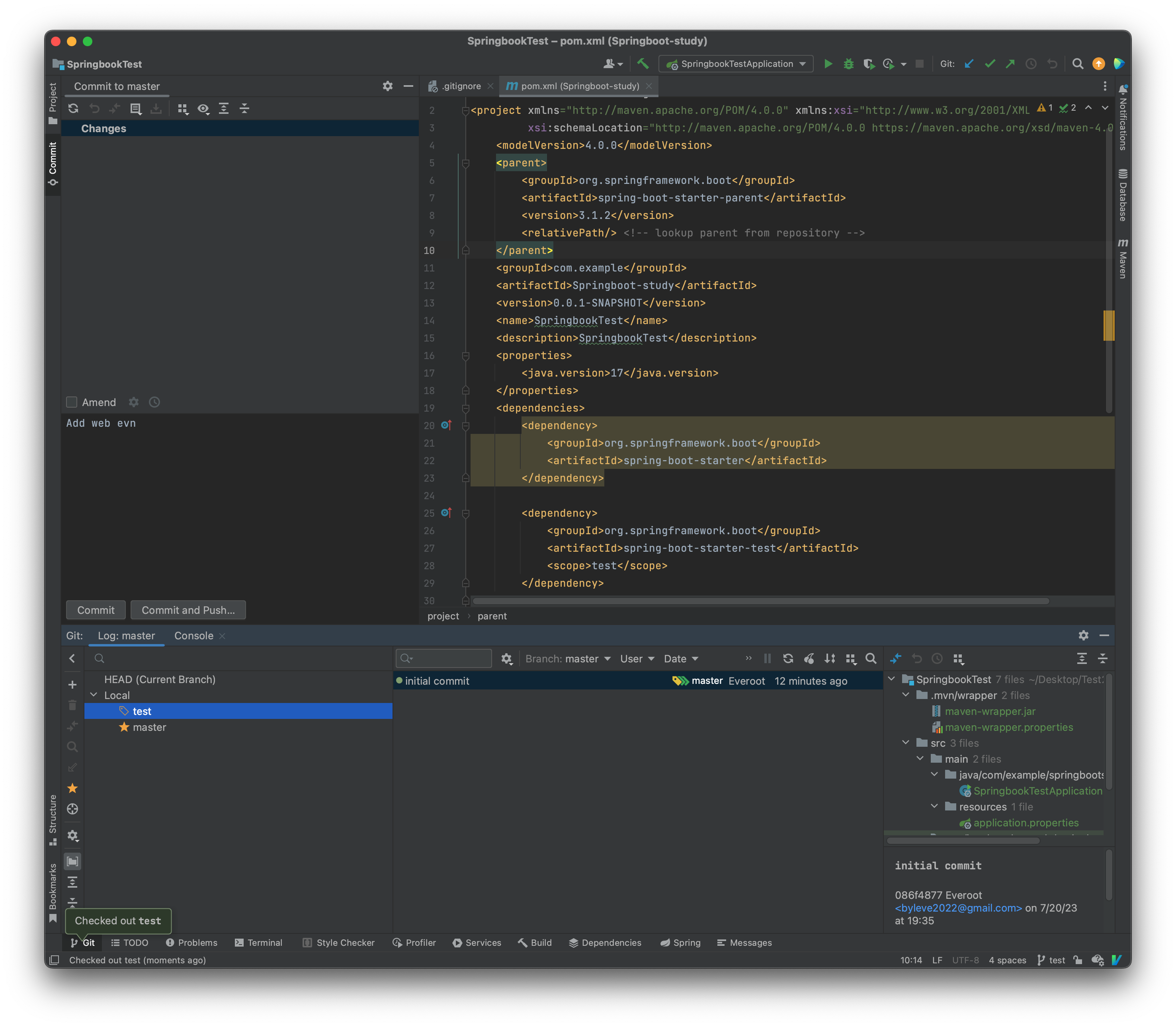The image size is (1176, 1027).
Task: Collapse the src folder in commit details
Action: coord(906,743)
